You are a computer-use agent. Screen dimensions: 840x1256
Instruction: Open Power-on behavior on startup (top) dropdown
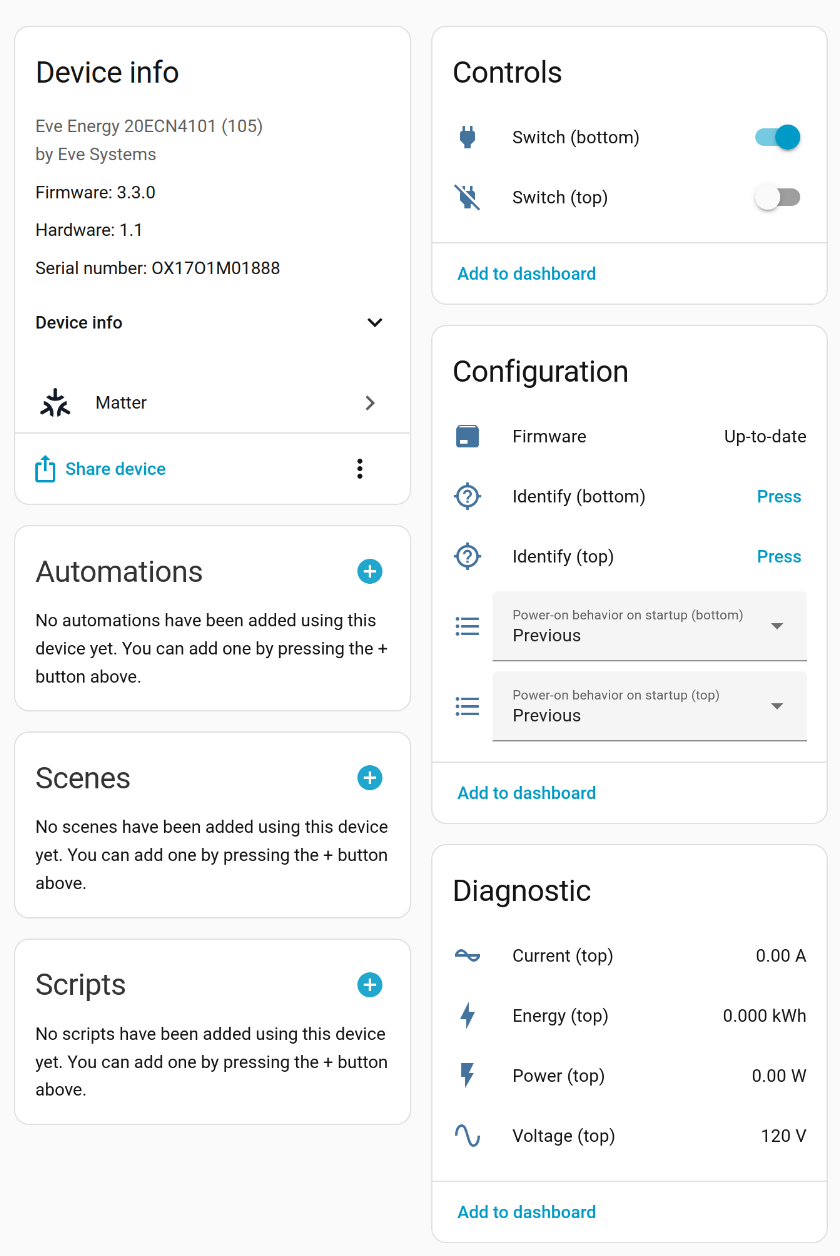coord(650,706)
